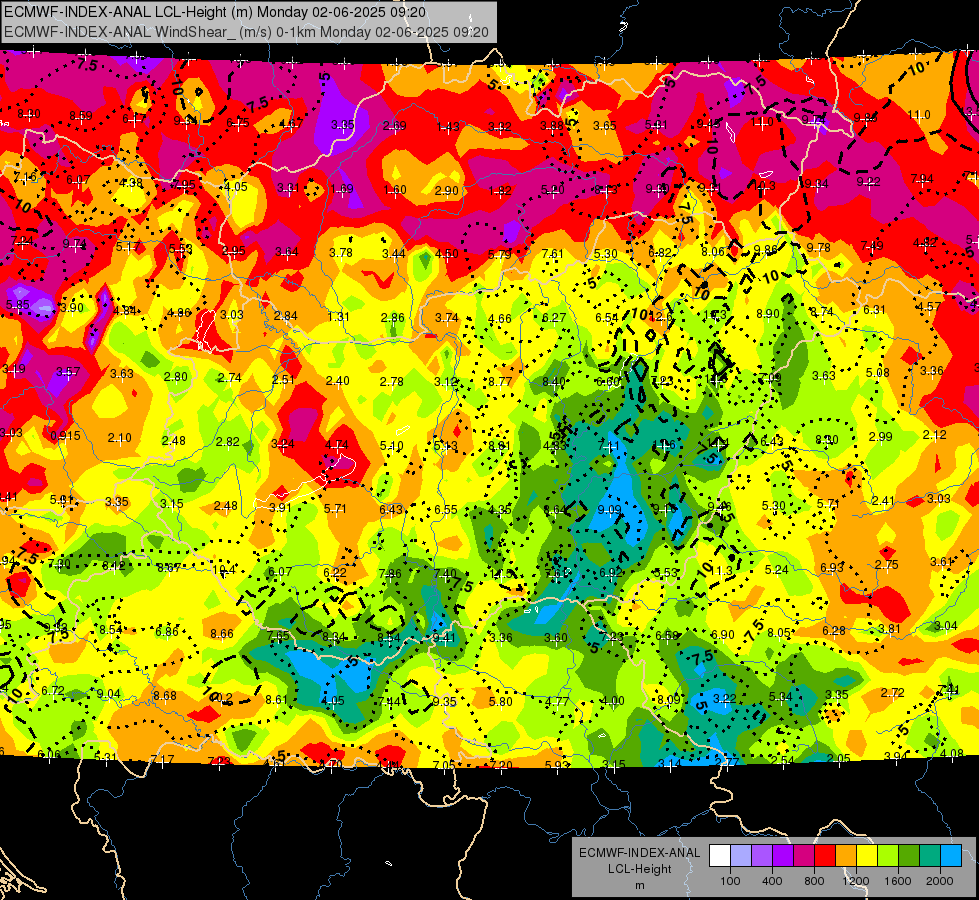Click the wind shear value 6.22
The width and height of the screenshot is (979, 900).
tap(335, 572)
